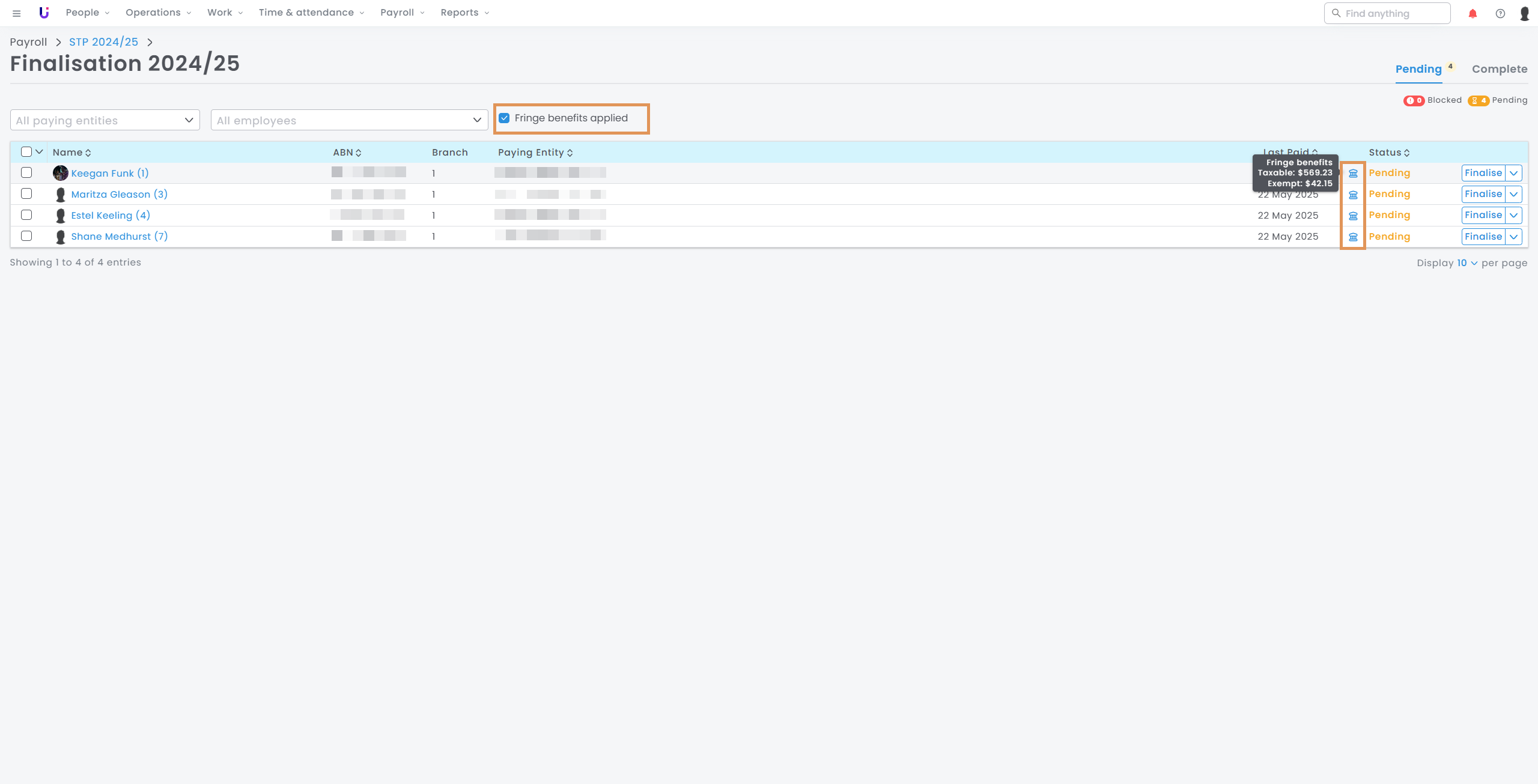The image size is (1538, 784).
Task: Click the purple U home logo
Action: click(44, 13)
